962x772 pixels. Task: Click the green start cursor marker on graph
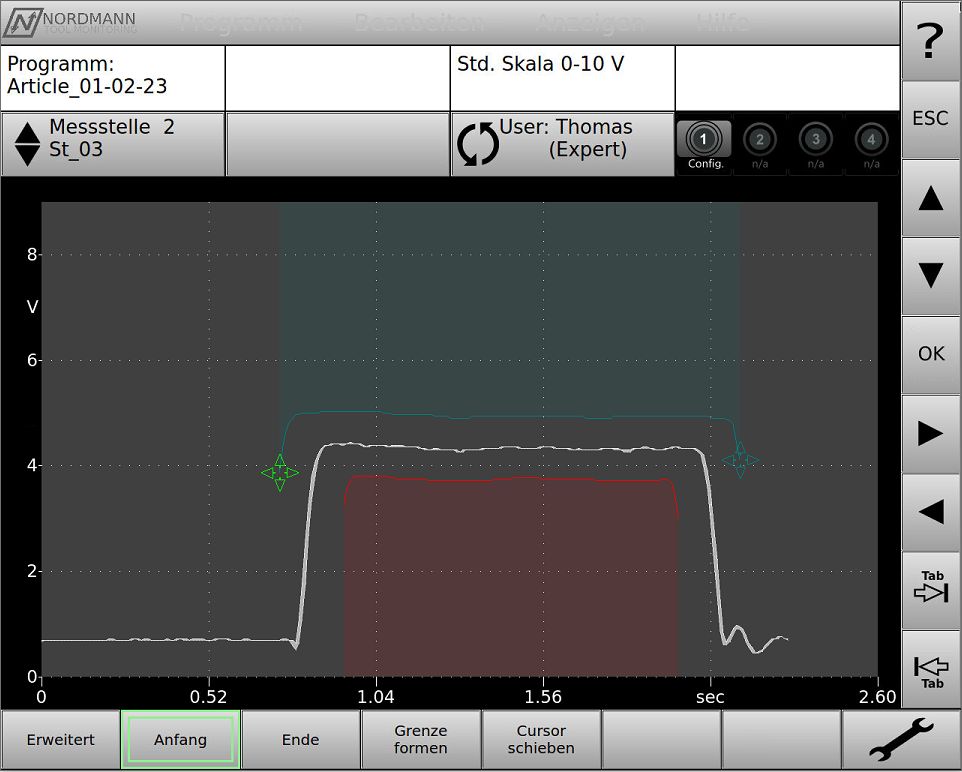tap(280, 472)
